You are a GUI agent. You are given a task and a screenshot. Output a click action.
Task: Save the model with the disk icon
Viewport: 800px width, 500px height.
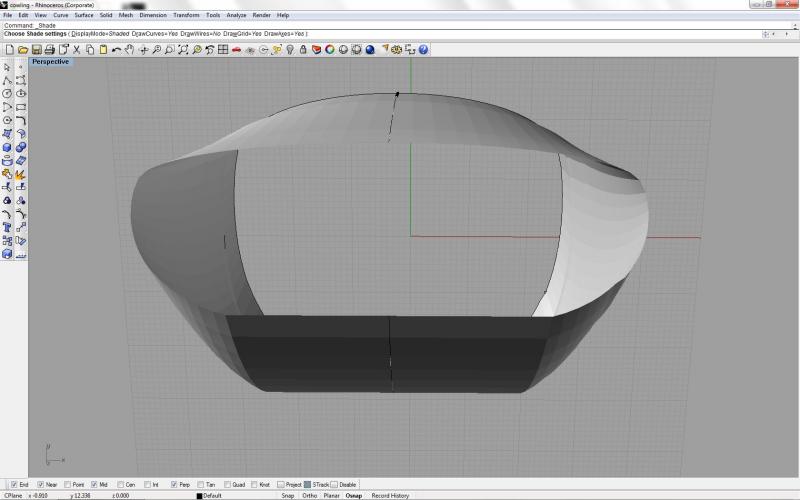36,49
